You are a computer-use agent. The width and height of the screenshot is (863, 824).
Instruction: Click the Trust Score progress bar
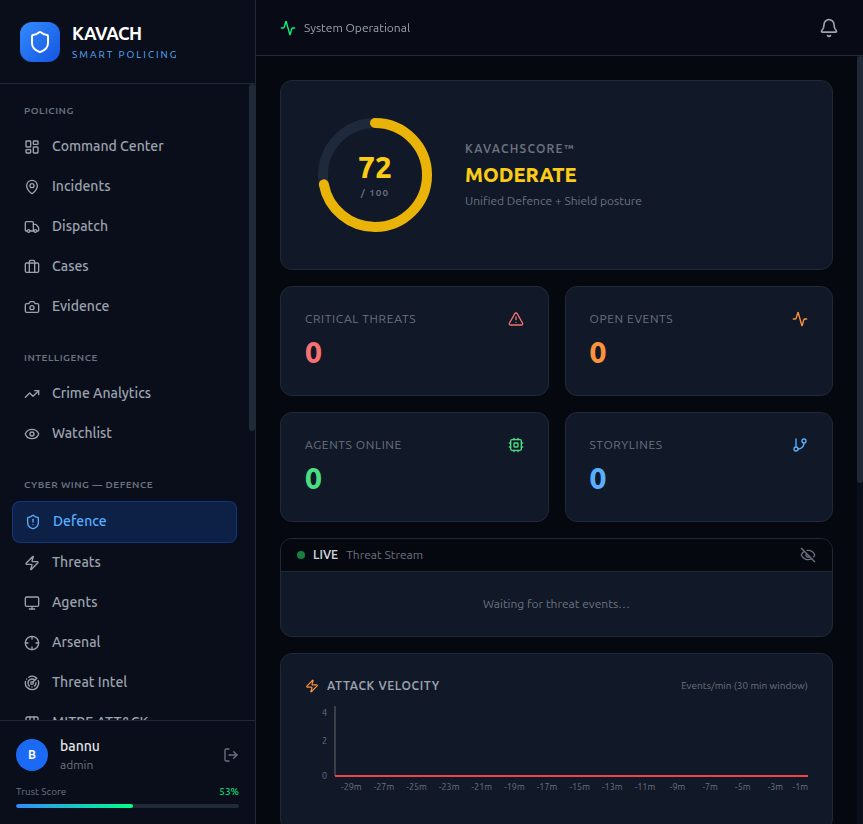127,806
